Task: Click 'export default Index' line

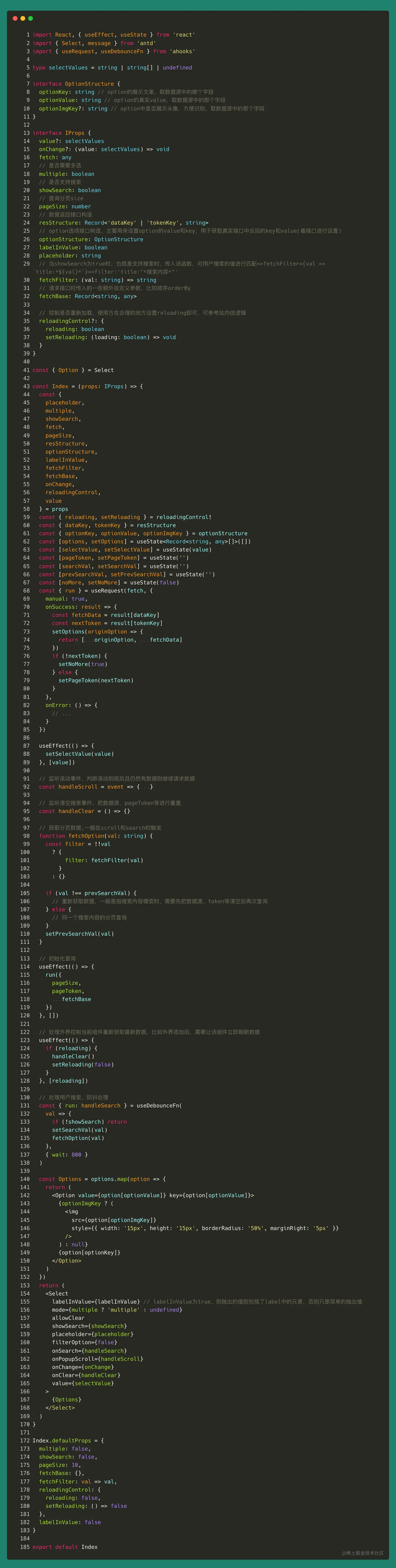Action: (x=65, y=1547)
